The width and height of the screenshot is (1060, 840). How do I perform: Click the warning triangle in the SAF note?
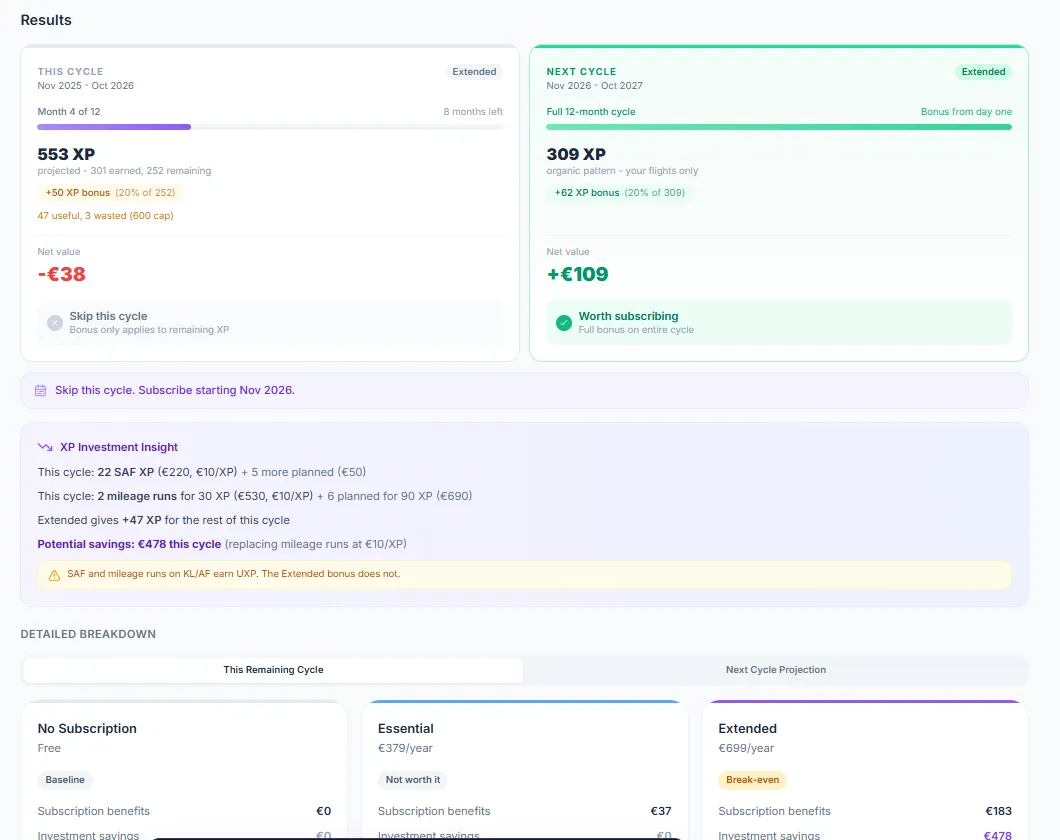[52, 574]
